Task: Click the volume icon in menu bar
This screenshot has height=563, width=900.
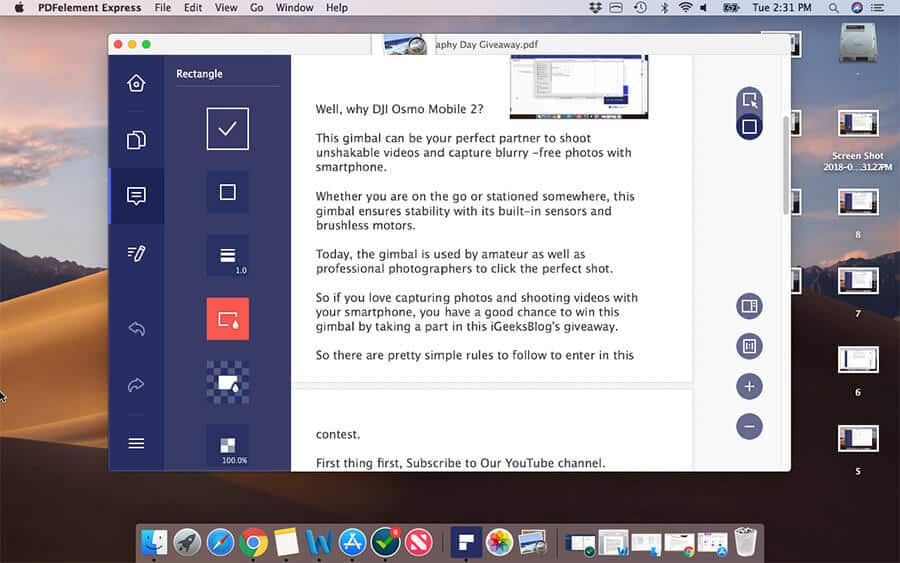Action: [x=704, y=7]
